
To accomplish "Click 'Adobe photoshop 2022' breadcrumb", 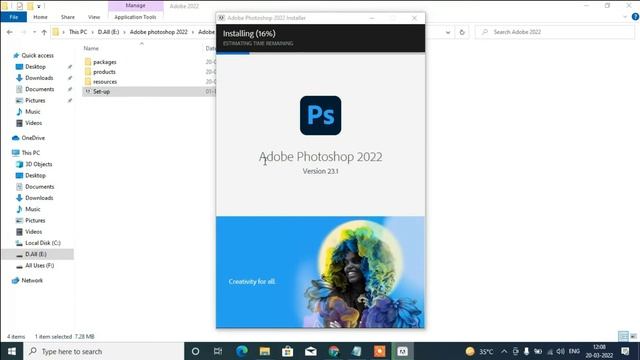I will 158,32.
